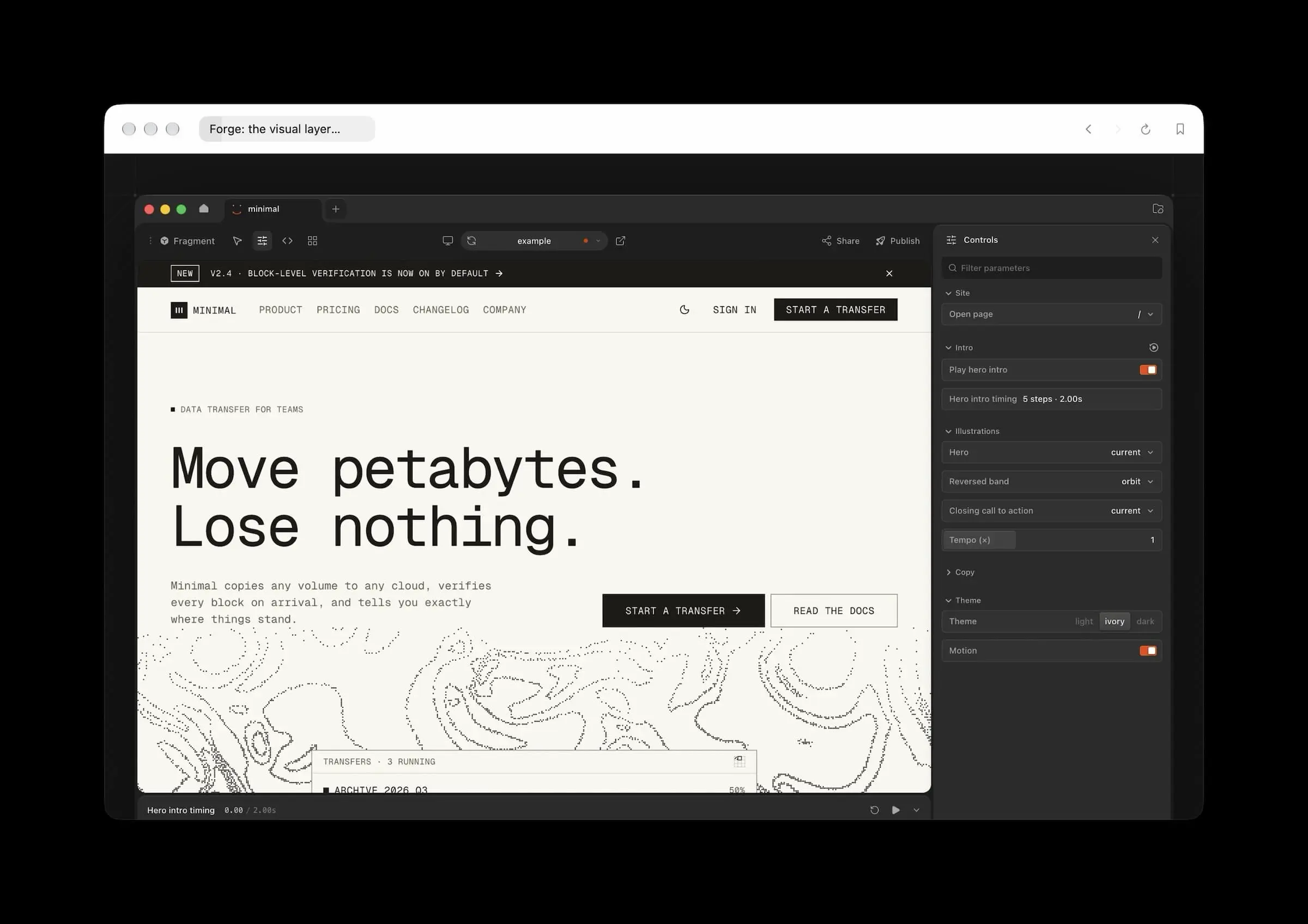This screenshot has height=924, width=1308.
Task: Open the CHANGELOG nav item
Action: tap(441, 309)
